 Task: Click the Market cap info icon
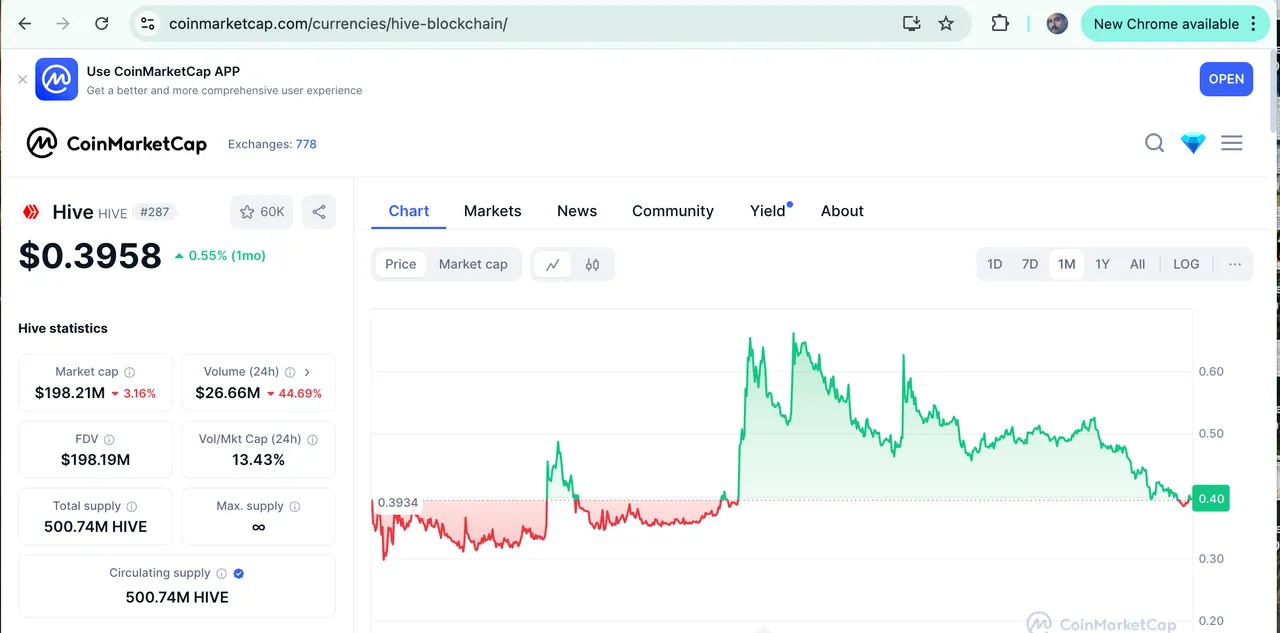point(129,372)
